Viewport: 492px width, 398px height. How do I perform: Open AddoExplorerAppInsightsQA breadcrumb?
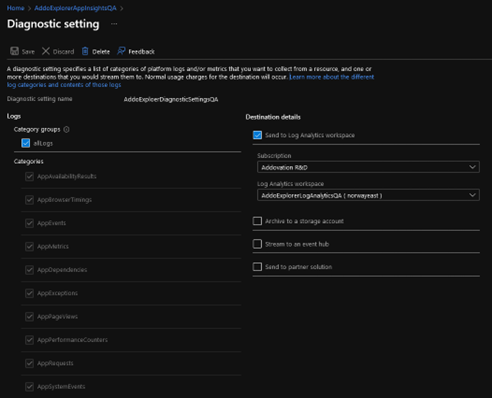tap(76, 8)
